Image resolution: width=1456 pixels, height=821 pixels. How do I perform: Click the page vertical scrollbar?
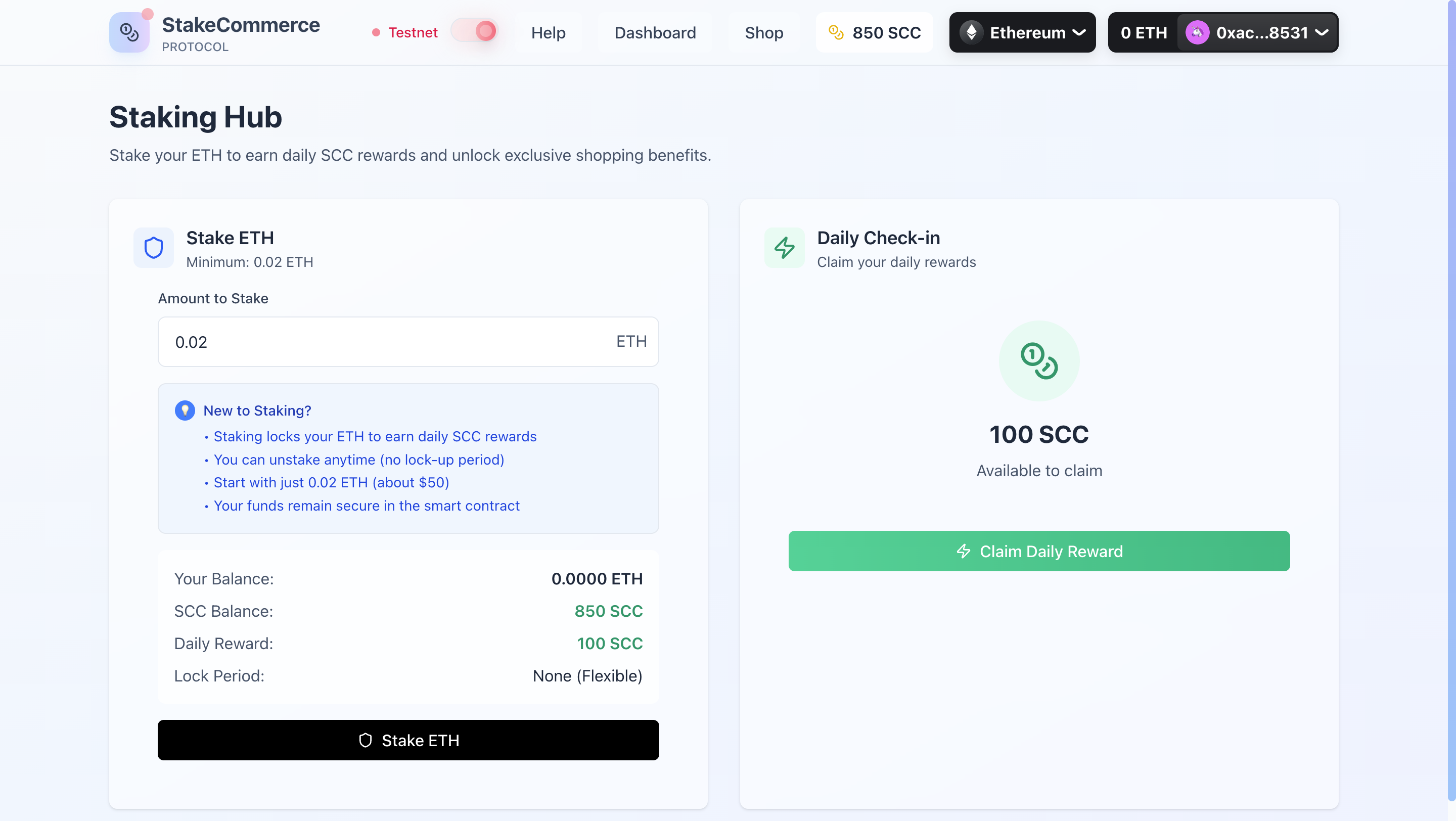pos(1451,395)
